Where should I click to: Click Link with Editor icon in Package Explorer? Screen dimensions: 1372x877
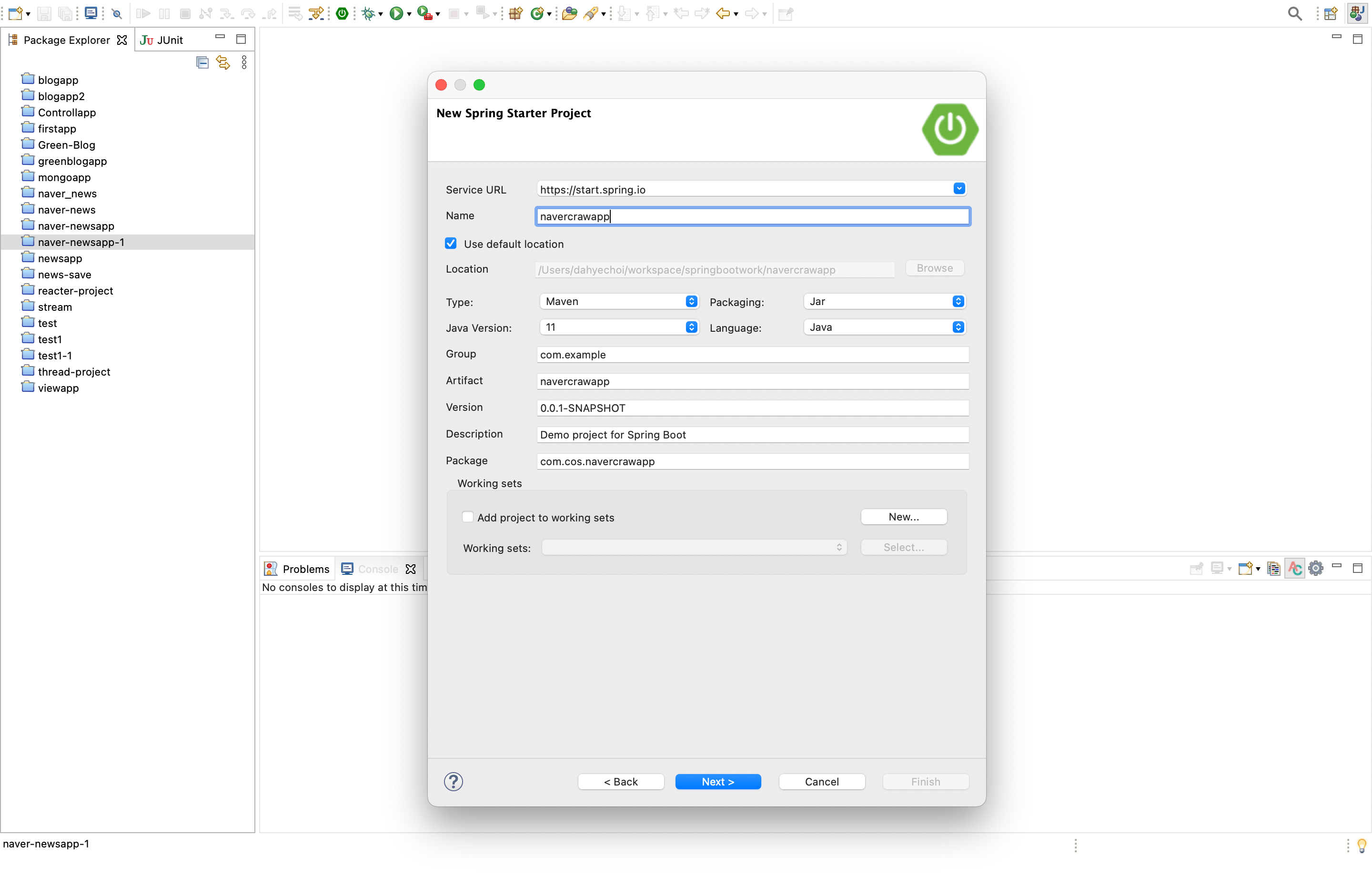[x=223, y=62]
